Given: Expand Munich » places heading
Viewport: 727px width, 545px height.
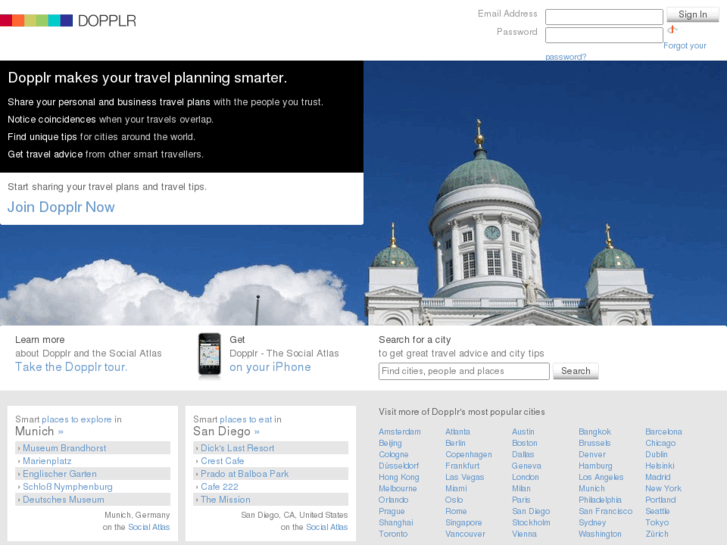Looking at the screenshot, I should point(40,431).
